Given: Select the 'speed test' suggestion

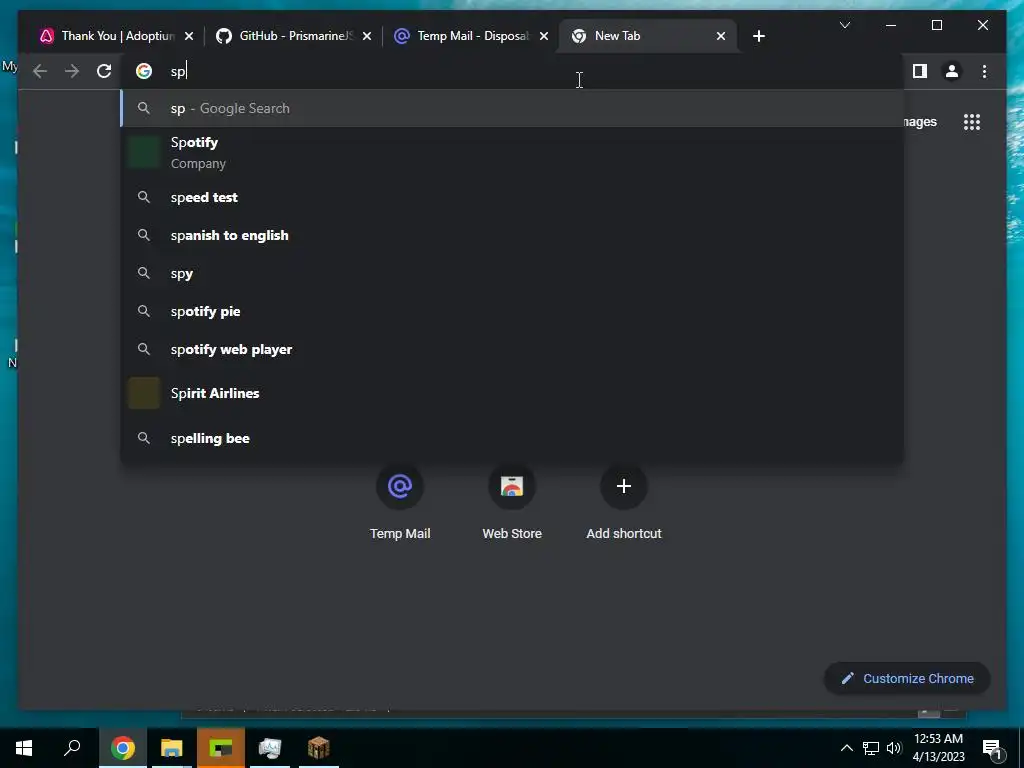Looking at the screenshot, I should coord(513,197).
